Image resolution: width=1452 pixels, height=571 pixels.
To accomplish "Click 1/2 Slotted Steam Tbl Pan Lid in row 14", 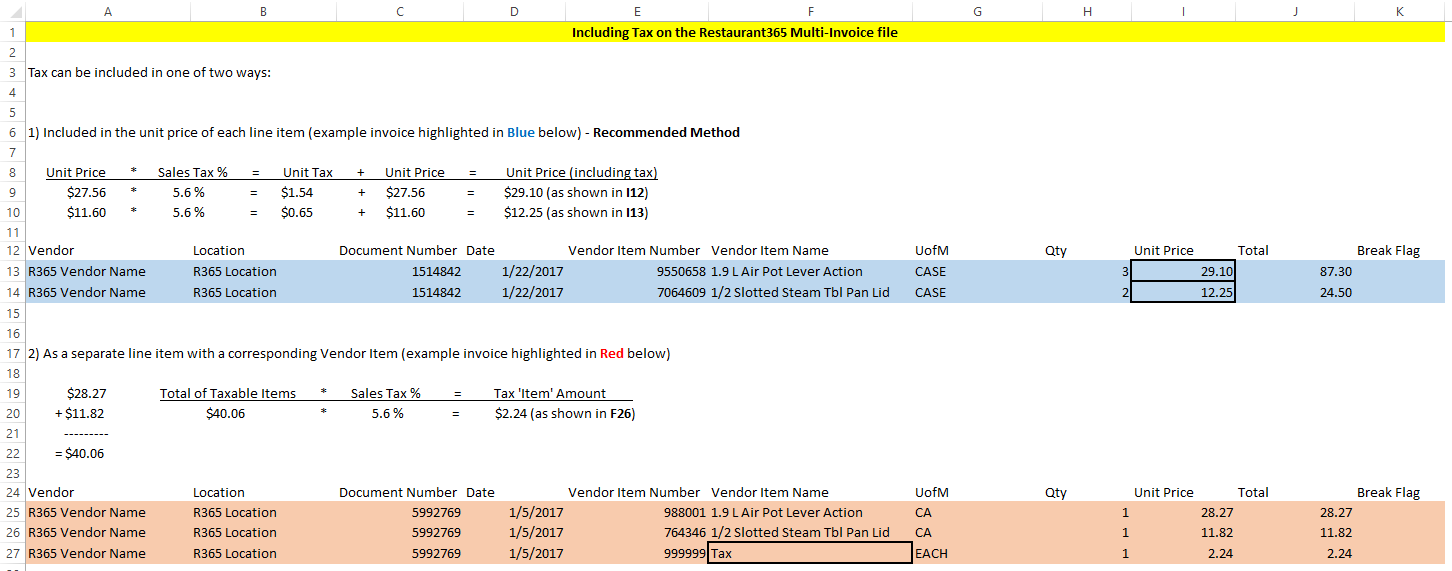I will point(801,292).
